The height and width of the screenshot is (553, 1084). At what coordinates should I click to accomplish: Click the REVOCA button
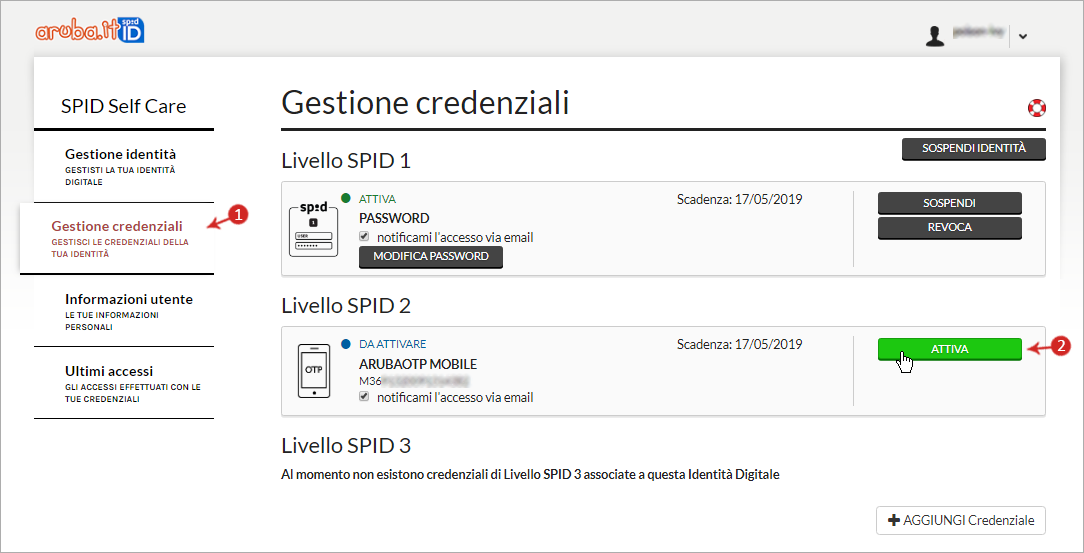(949, 227)
